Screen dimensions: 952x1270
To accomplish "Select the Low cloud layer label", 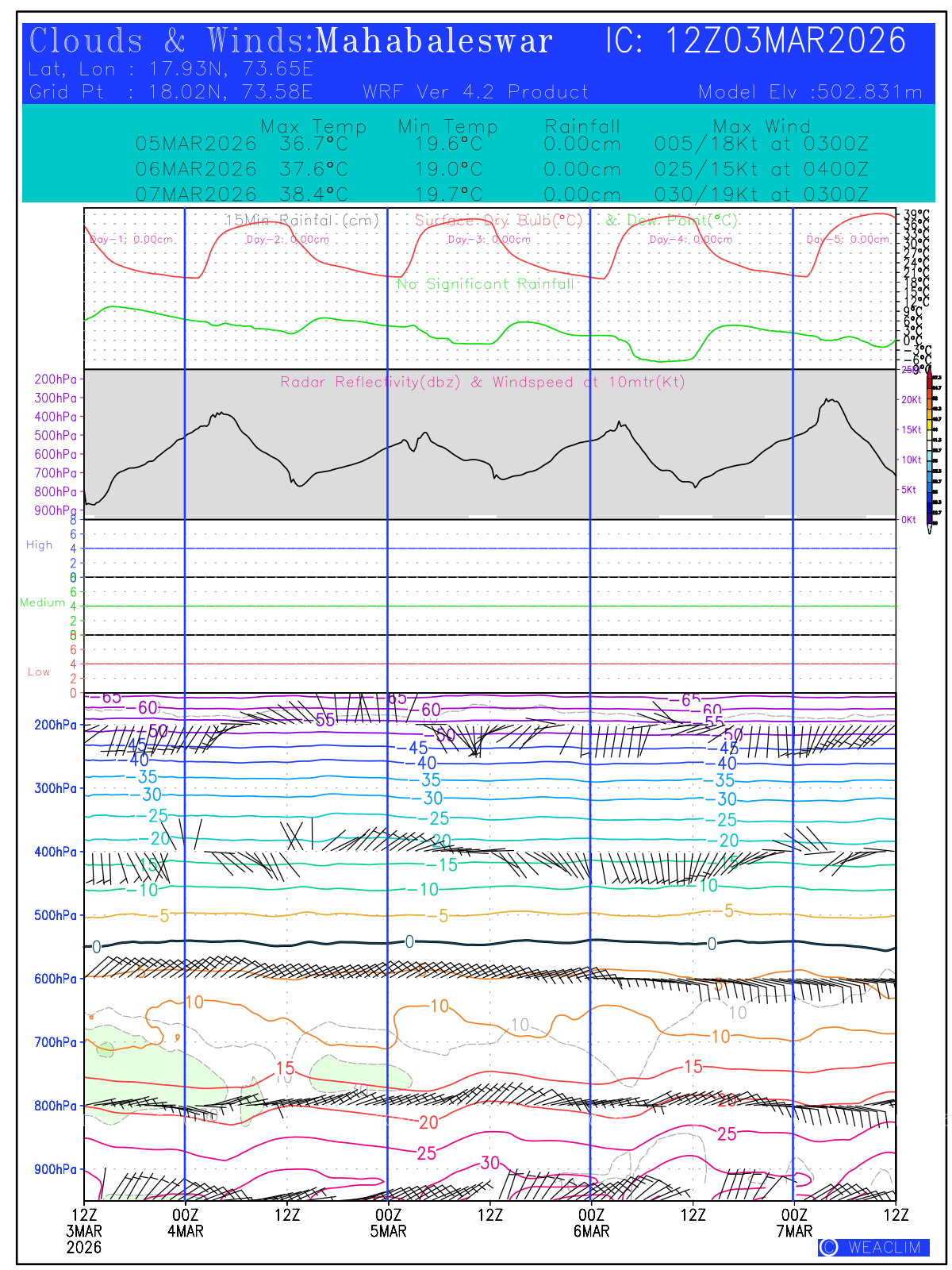I will coord(39,672).
